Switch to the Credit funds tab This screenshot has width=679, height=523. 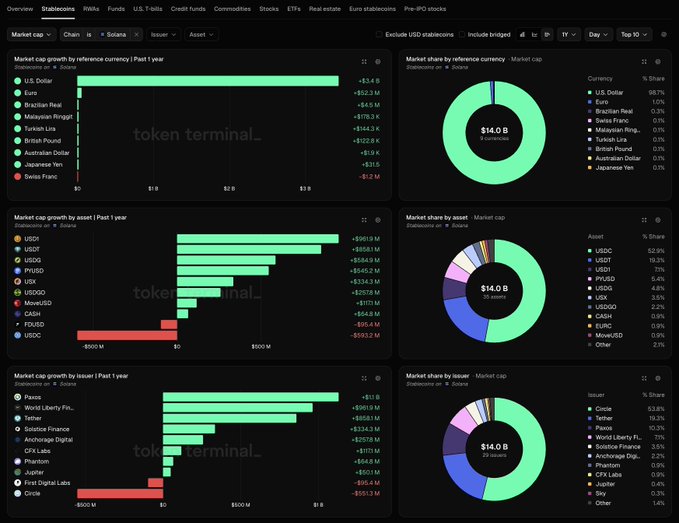click(x=188, y=9)
